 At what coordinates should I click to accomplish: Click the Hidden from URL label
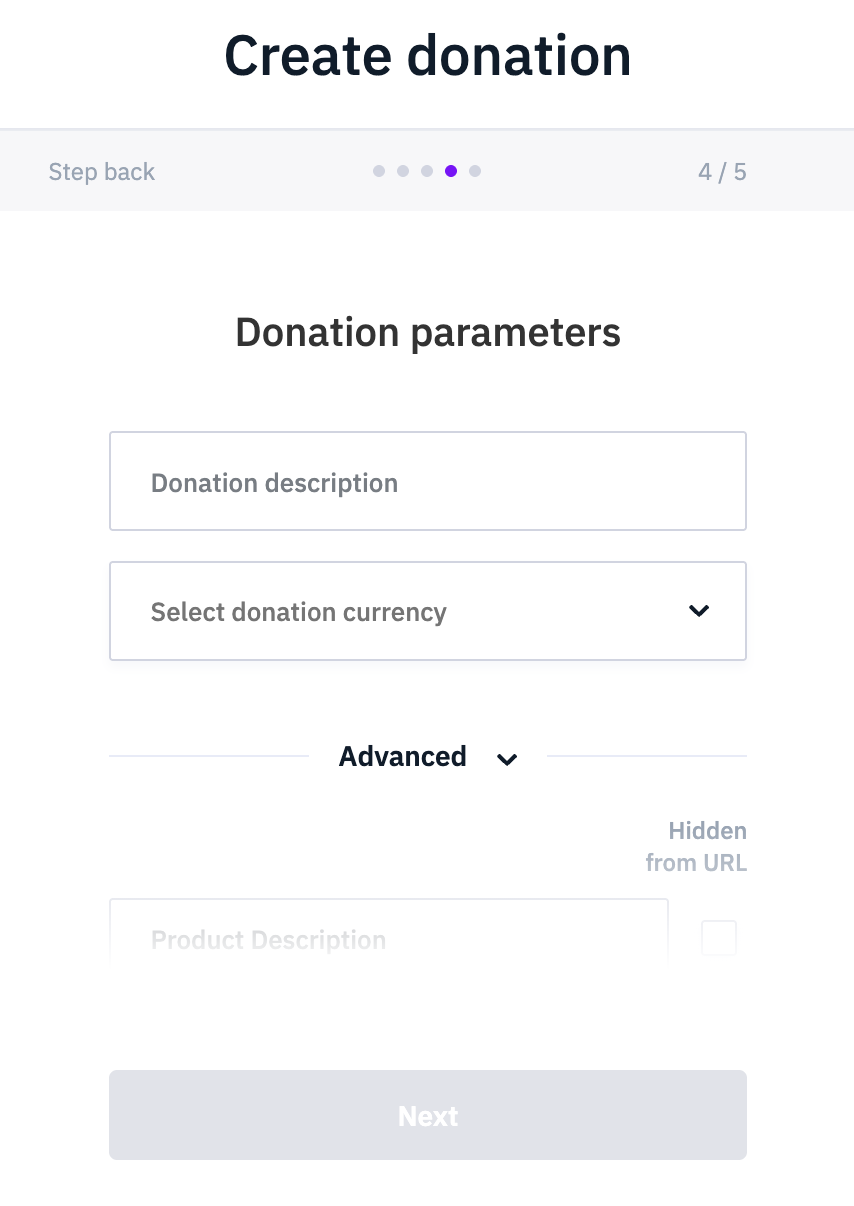pyautogui.click(x=697, y=847)
